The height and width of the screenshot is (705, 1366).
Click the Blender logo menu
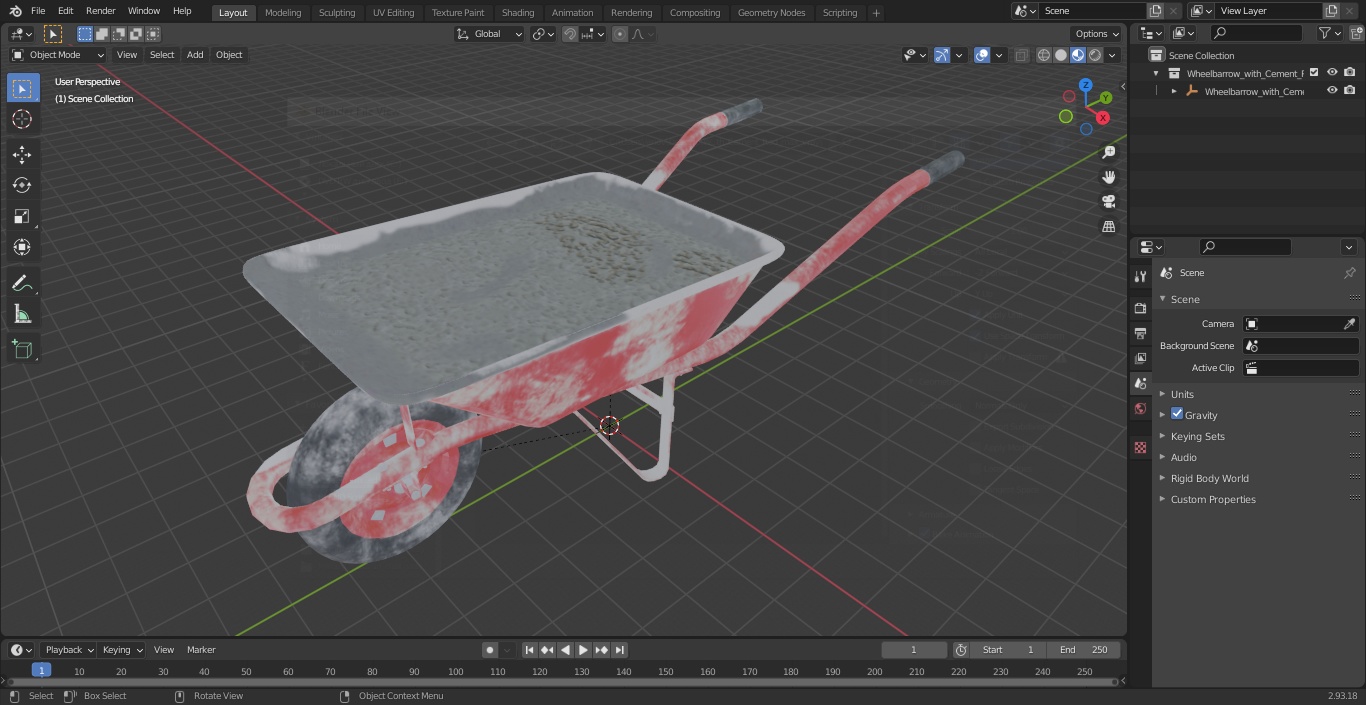(x=15, y=11)
